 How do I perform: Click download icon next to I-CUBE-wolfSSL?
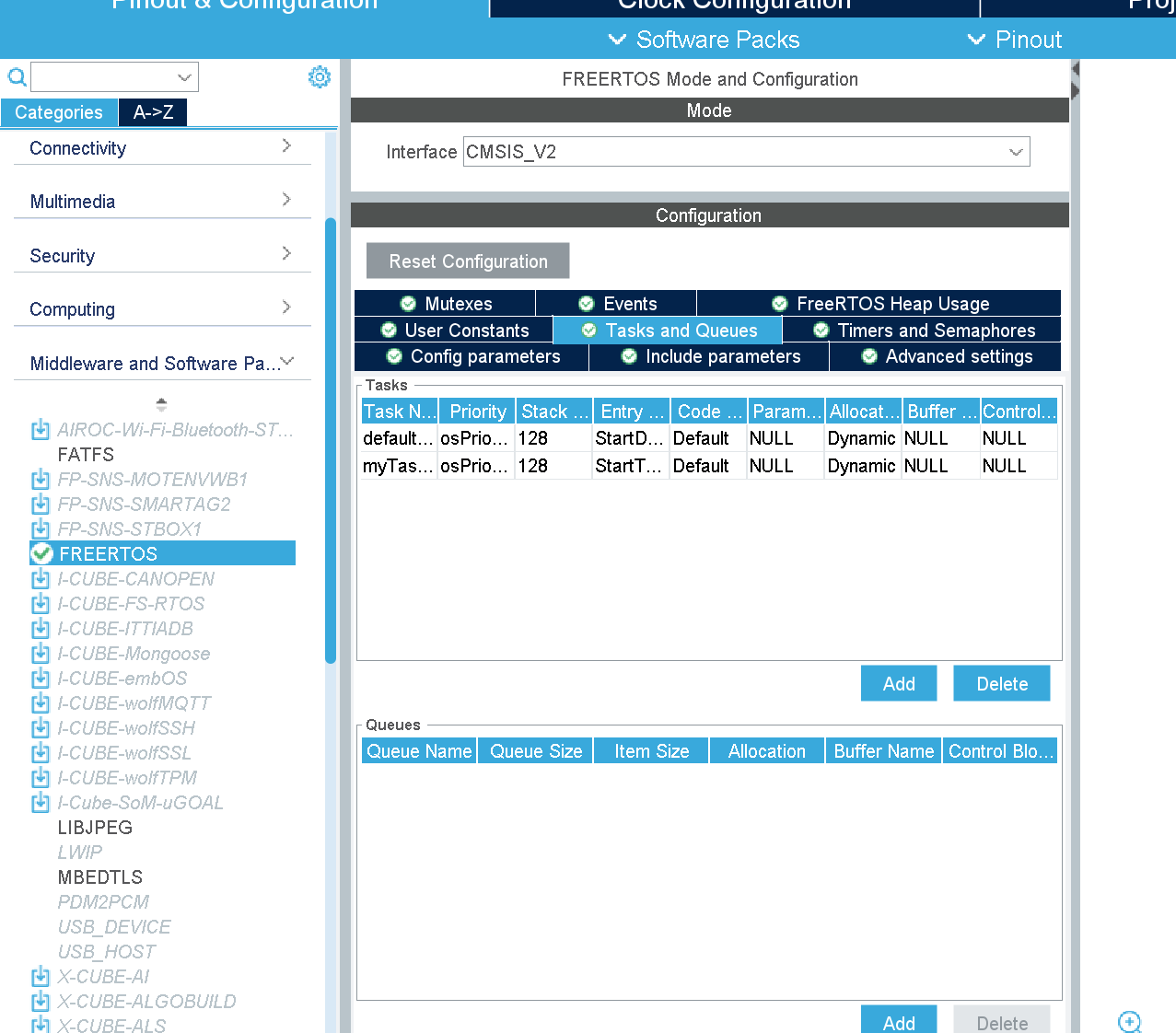click(41, 753)
